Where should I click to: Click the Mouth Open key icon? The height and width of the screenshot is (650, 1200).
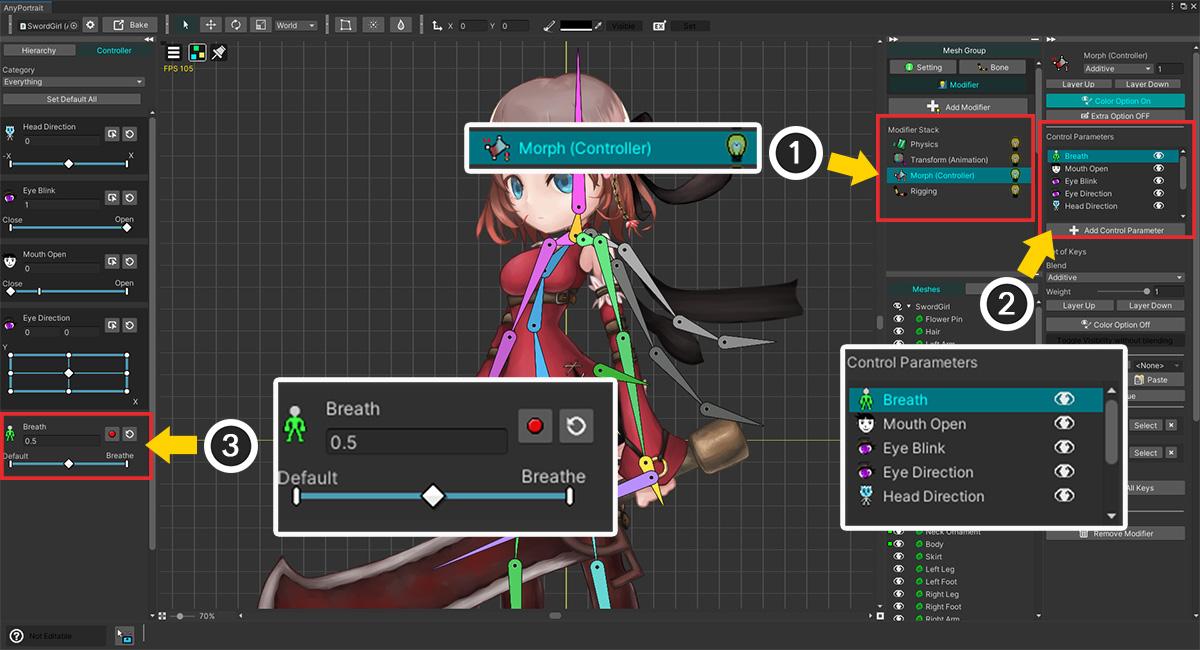[x=113, y=262]
